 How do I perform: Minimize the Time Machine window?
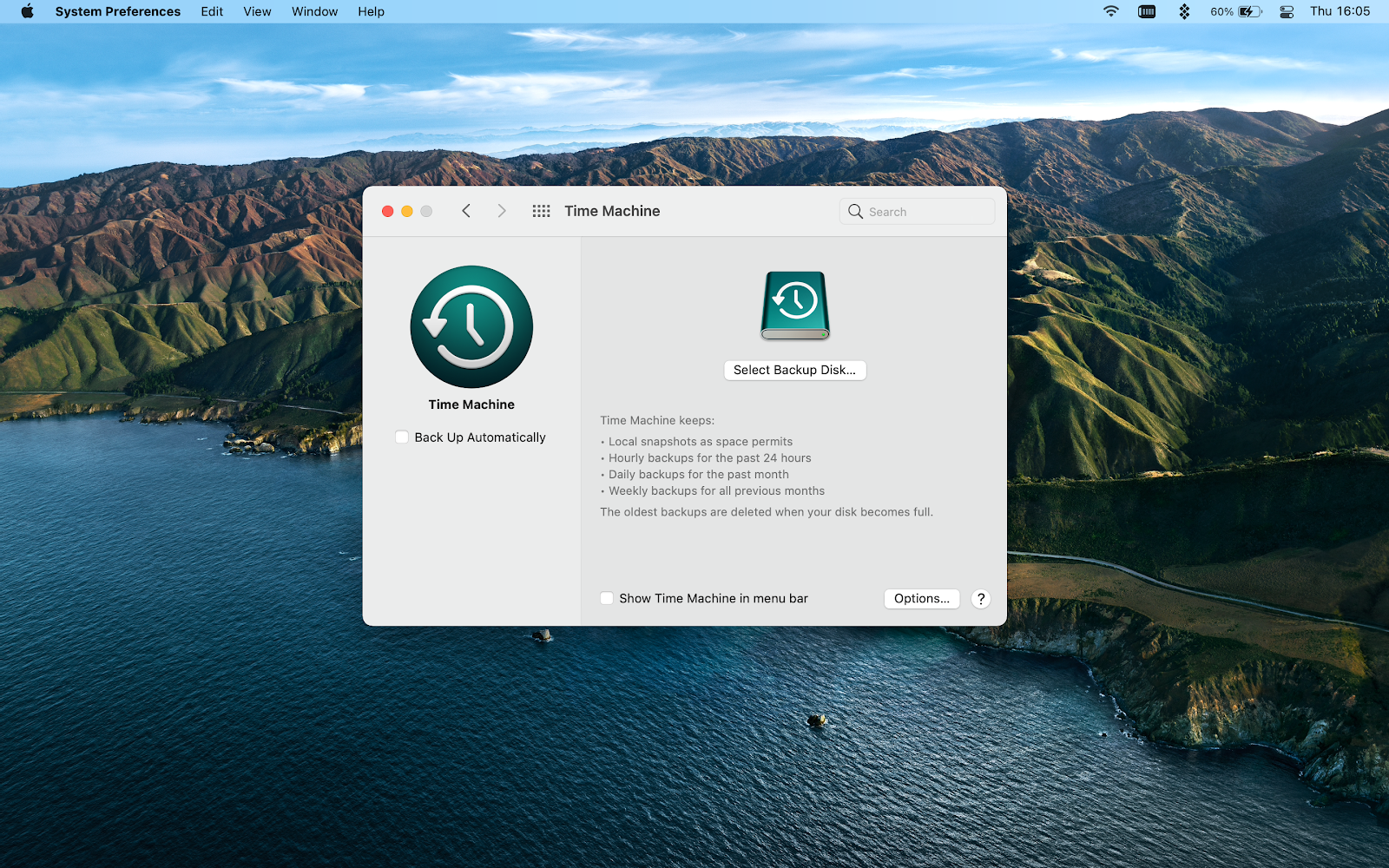point(407,211)
